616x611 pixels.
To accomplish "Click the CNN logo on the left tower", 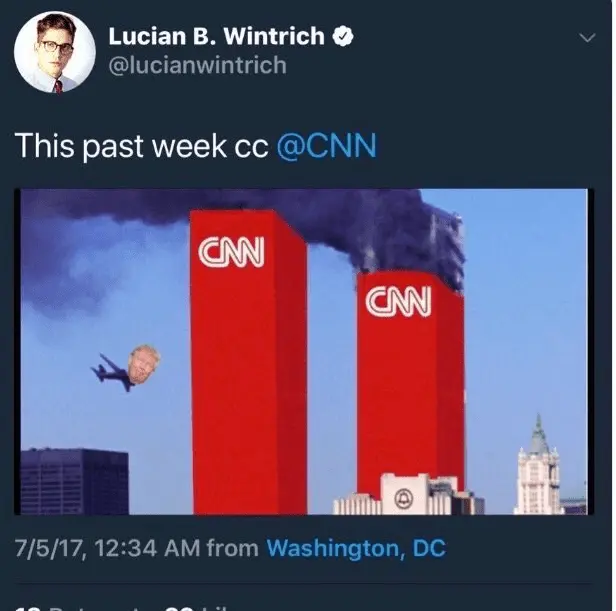I will pyautogui.click(x=231, y=251).
